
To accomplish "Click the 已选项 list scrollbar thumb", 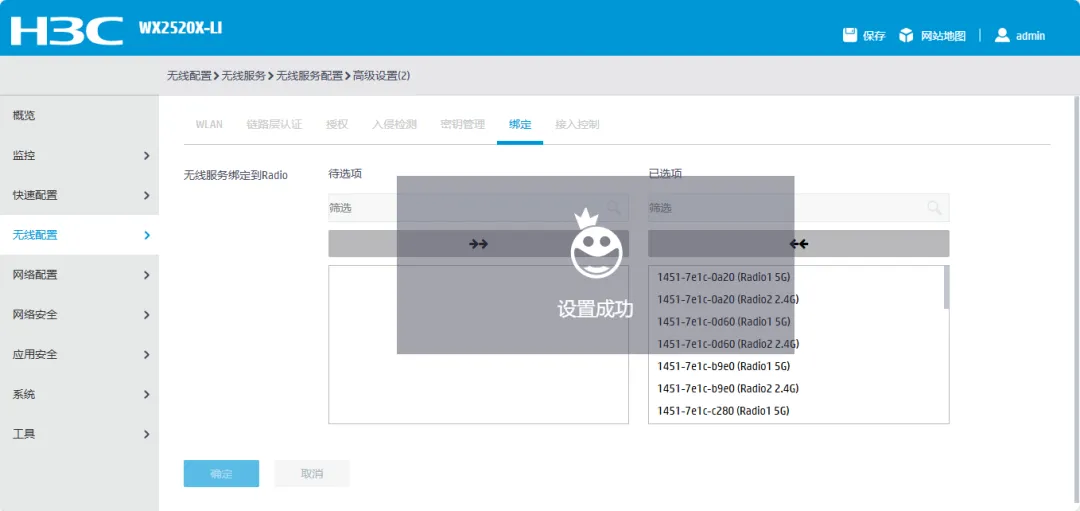I will click(x=946, y=287).
